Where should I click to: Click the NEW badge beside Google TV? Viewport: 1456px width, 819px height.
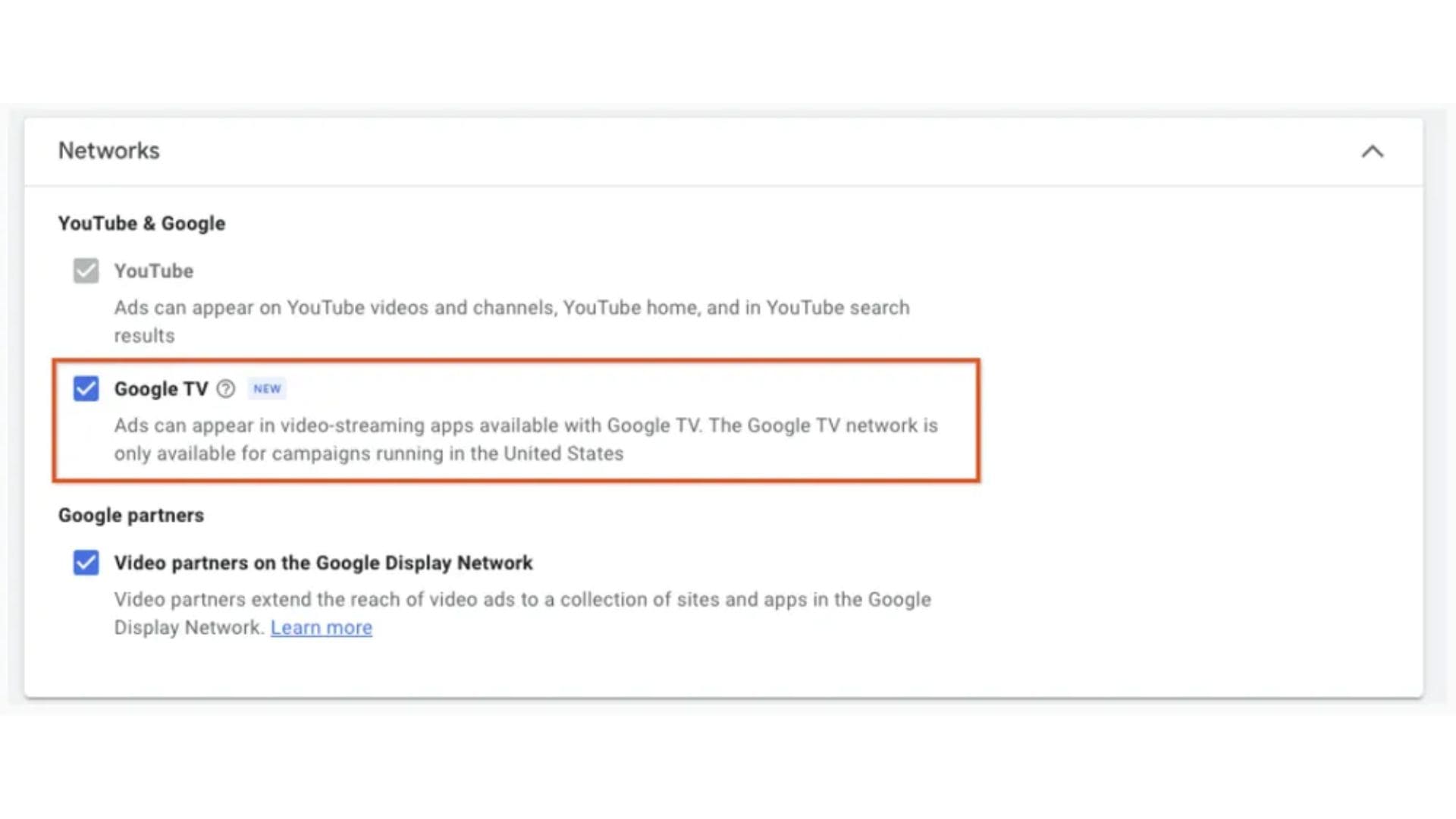click(x=267, y=389)
